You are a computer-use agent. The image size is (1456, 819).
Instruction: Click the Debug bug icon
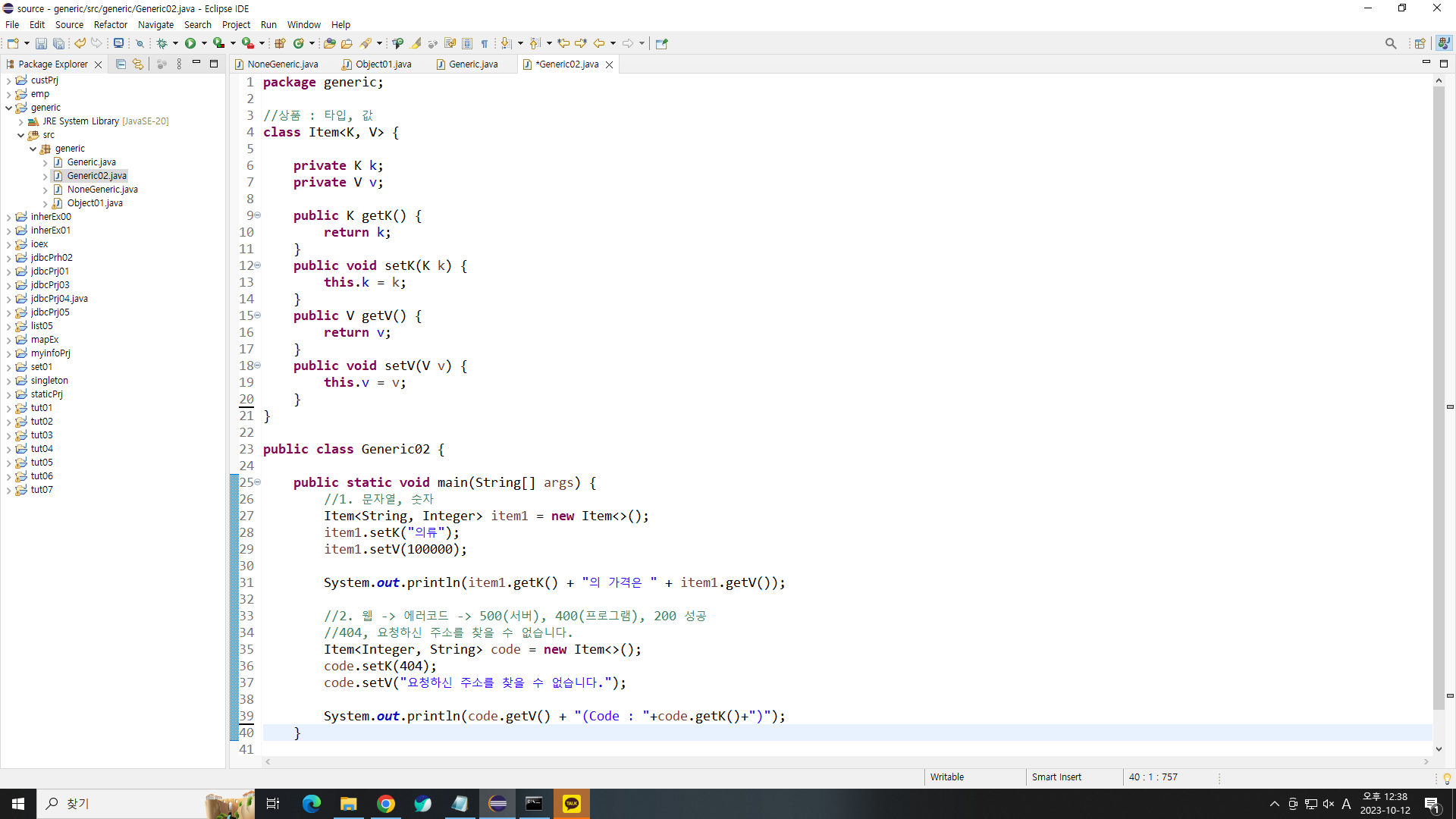(x=162, y=44)
